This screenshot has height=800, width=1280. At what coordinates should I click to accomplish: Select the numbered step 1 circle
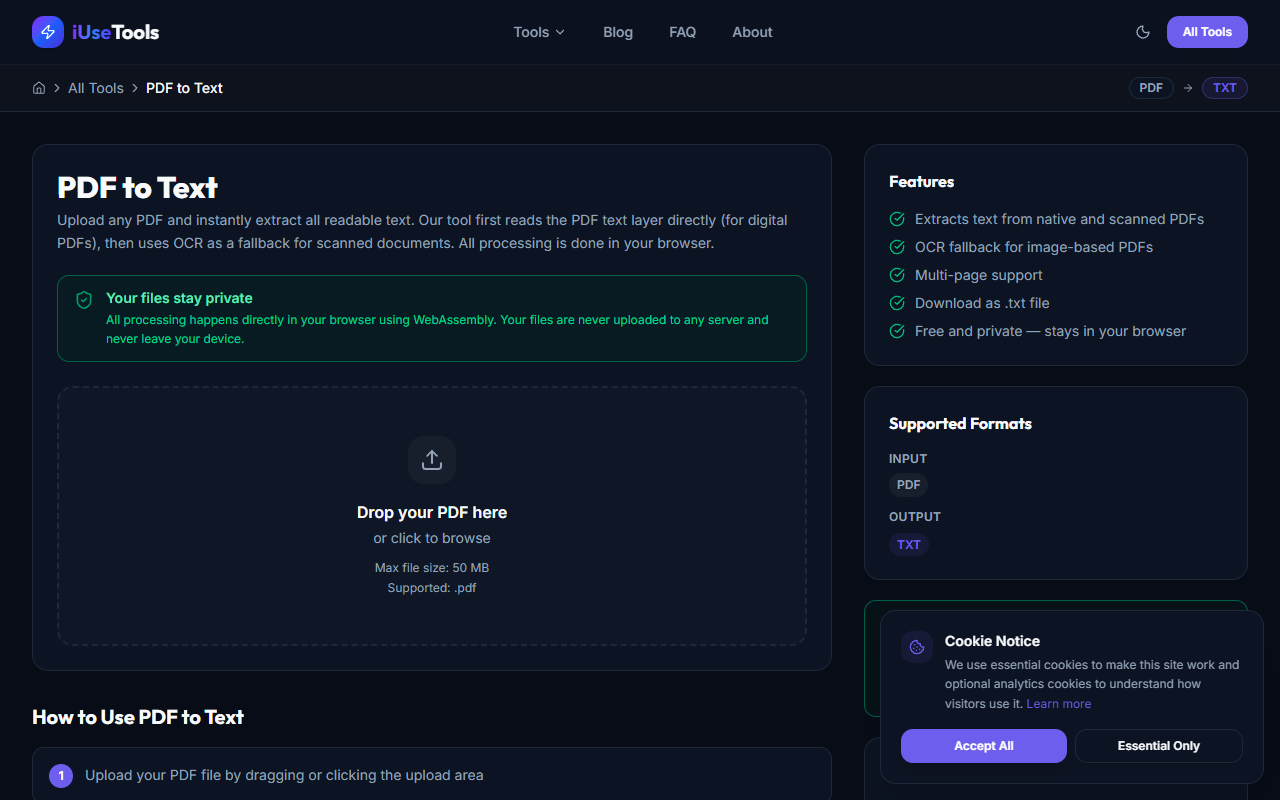(60, 776)
